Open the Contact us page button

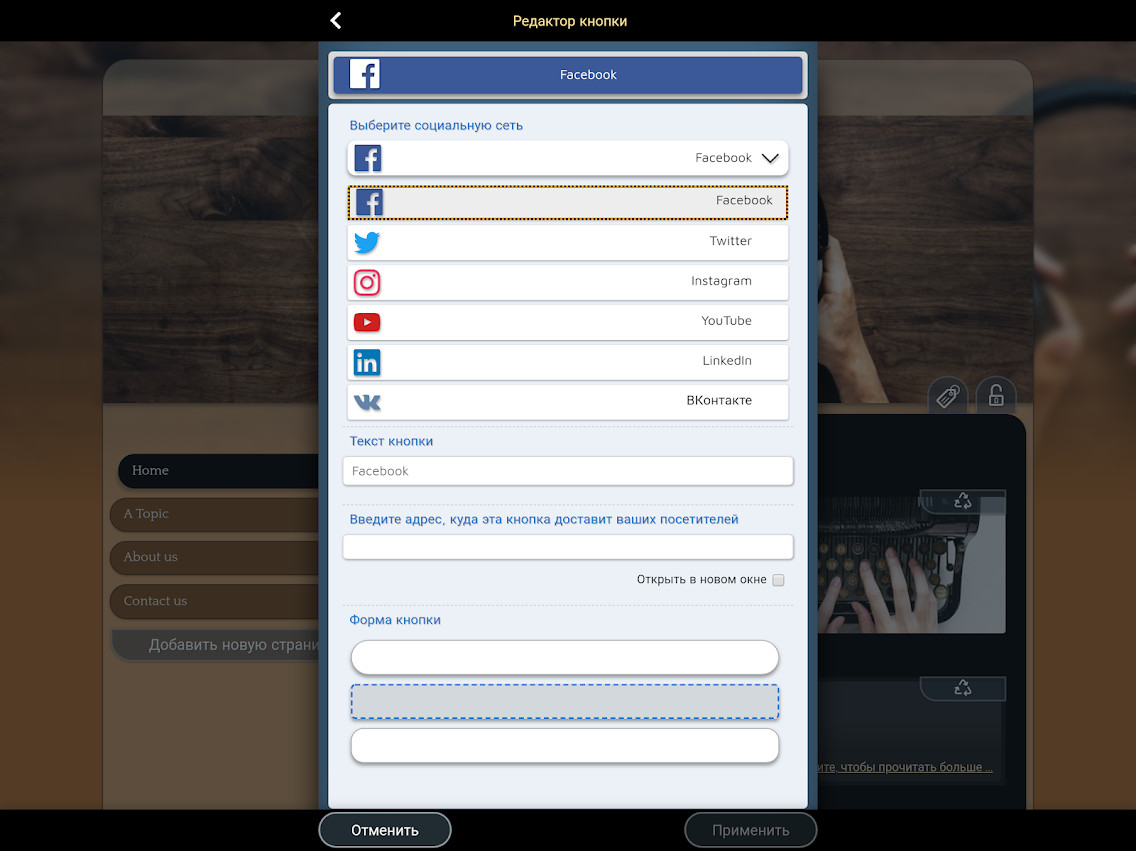tap(214, 601)
